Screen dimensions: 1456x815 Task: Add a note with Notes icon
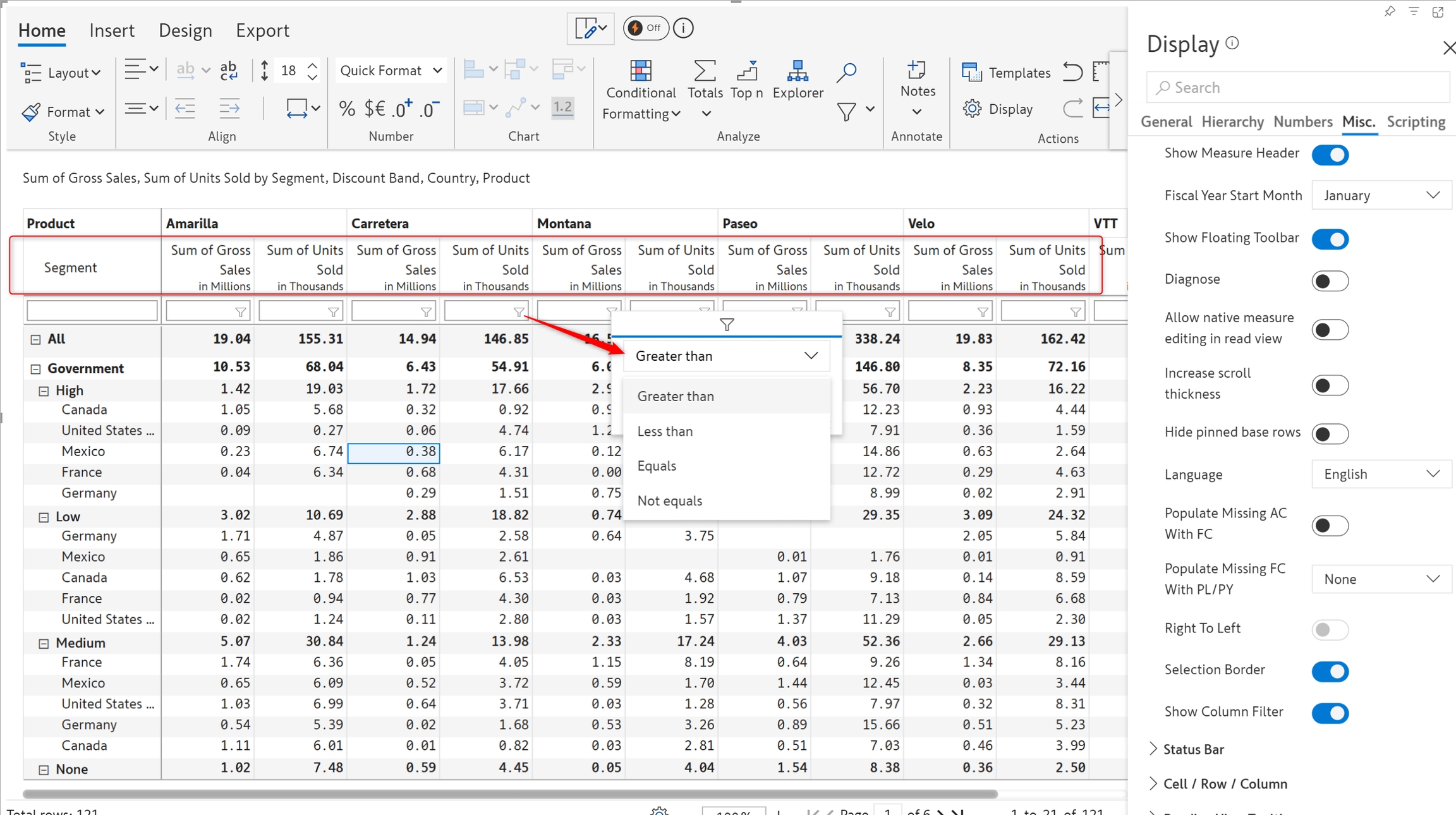click(x=917, y=71)
